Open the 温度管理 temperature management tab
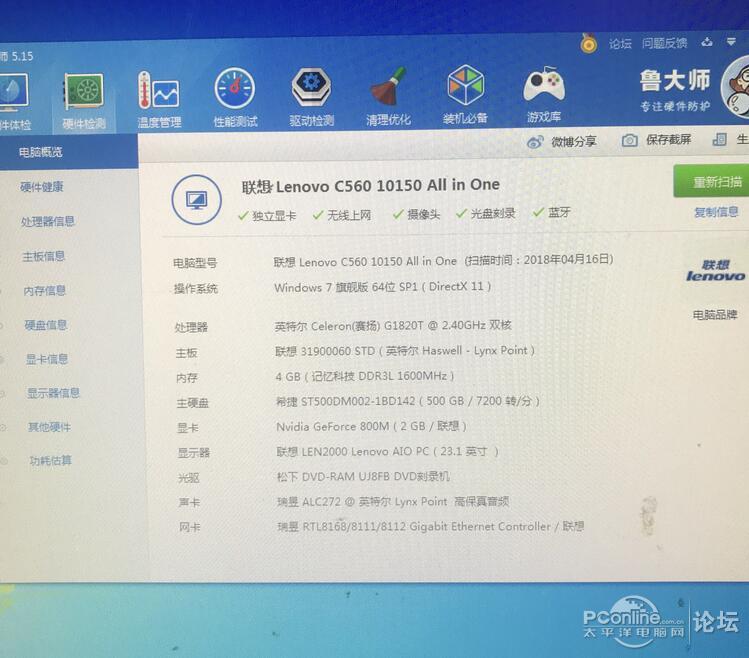749x658 pixels. [x=159, y=99]
